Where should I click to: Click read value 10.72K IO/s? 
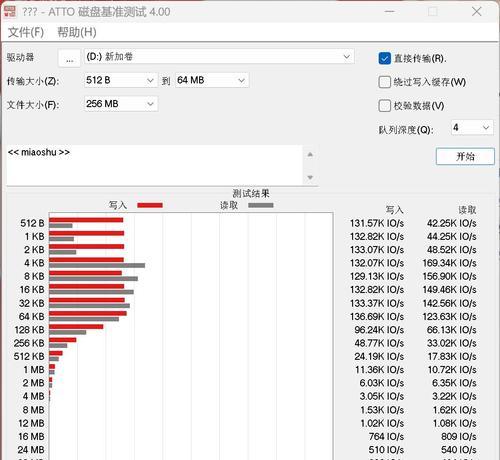point(452,370)
